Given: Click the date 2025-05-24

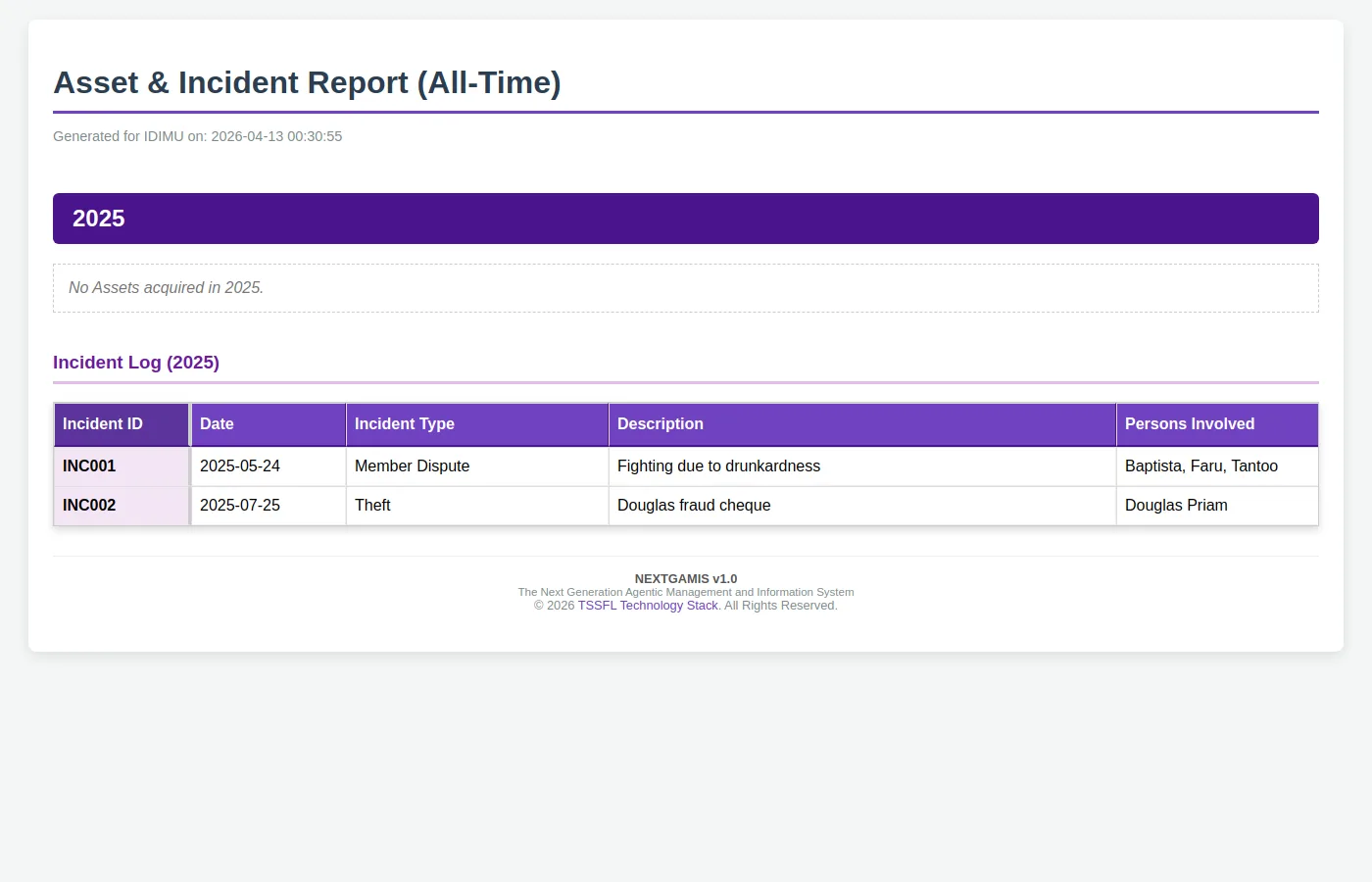Looking at the screenshot, I should (240, 466).
